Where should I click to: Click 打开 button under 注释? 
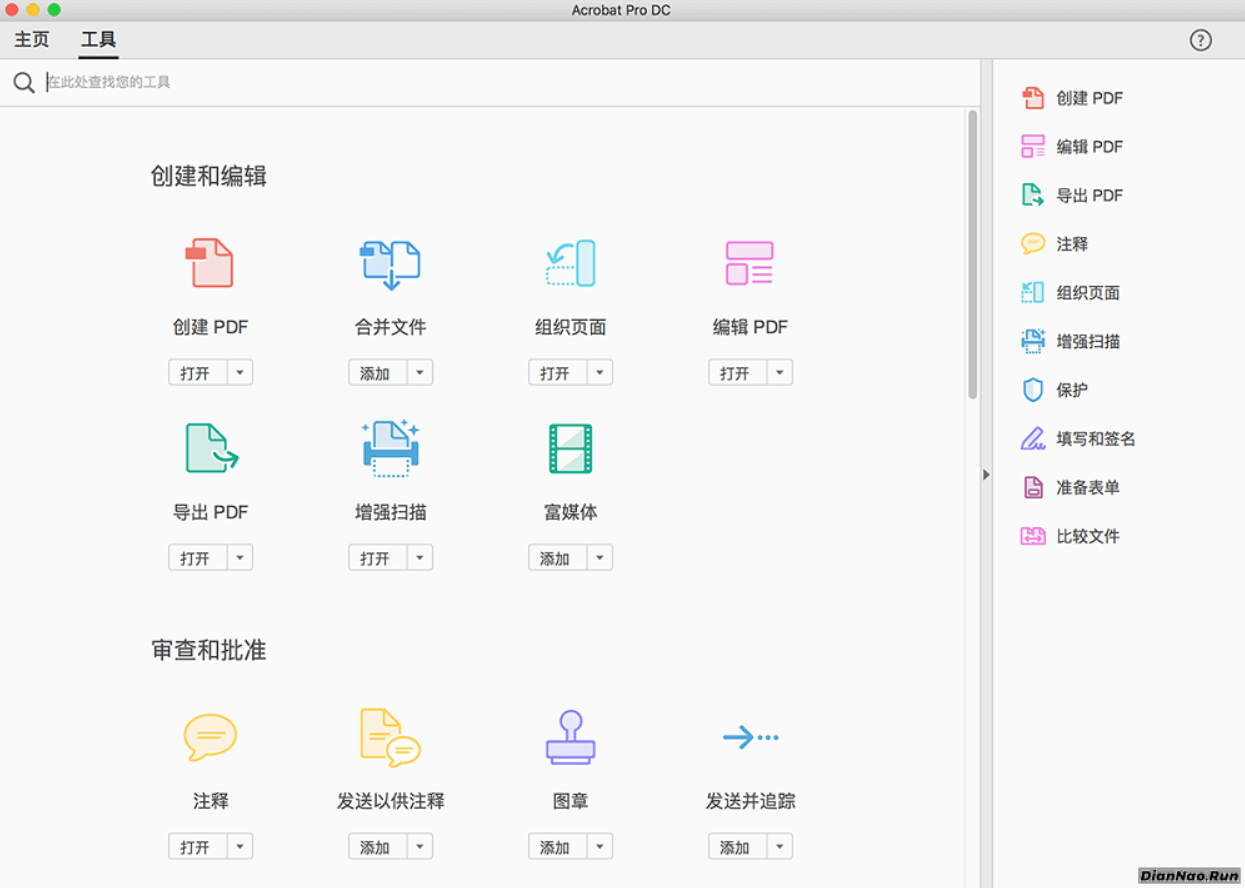click(197, 847)
